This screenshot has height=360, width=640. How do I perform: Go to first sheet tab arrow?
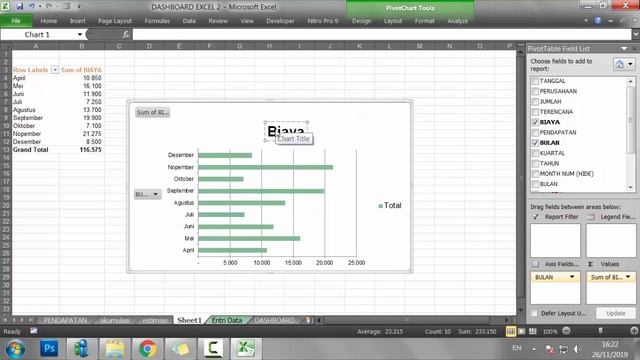pos(6,320)
